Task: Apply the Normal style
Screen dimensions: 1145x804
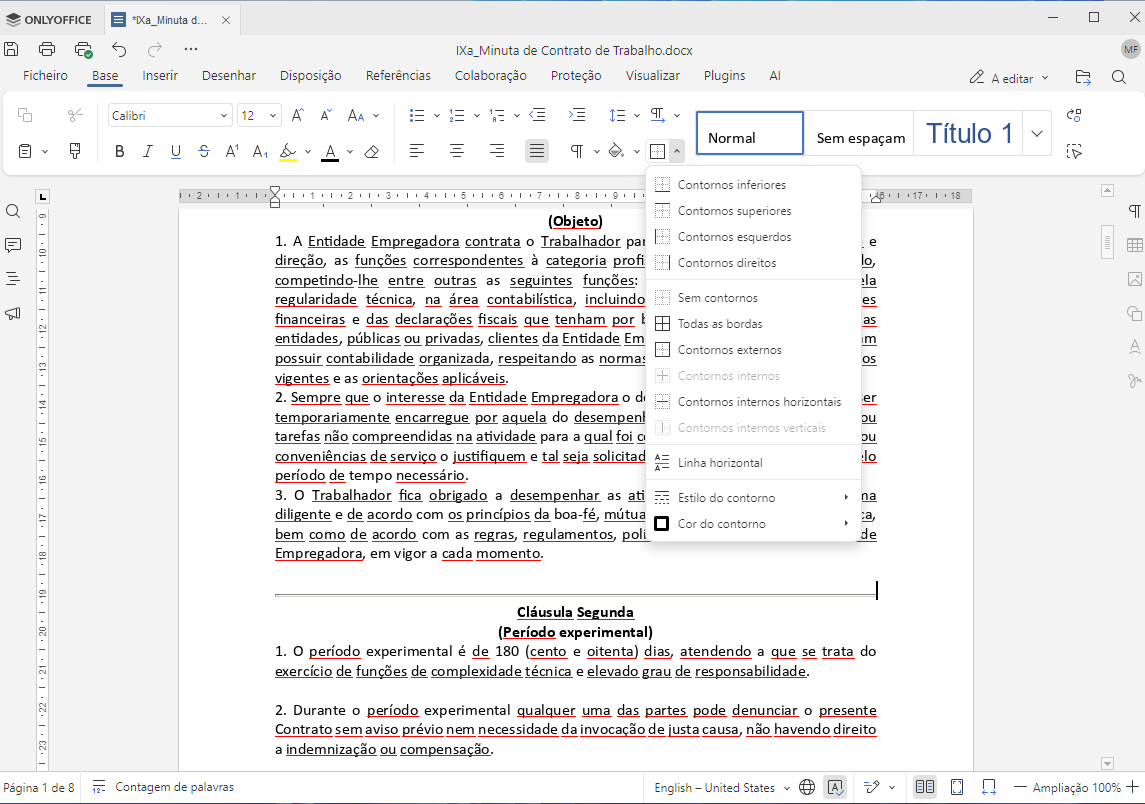Action: click(x=749, y=134)
